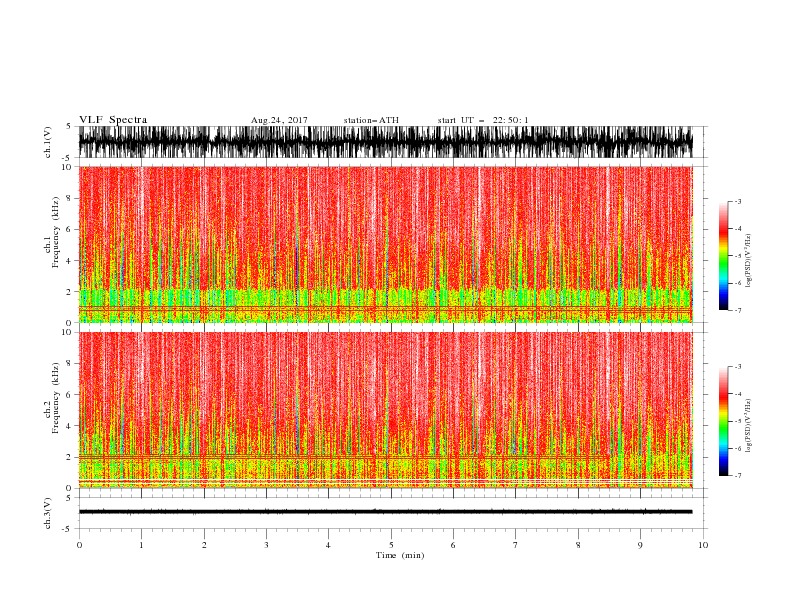Click the "ch.3(V)" amplitude axis label
The height and width of the screenshot is (612, 792).
coord(48,513)
